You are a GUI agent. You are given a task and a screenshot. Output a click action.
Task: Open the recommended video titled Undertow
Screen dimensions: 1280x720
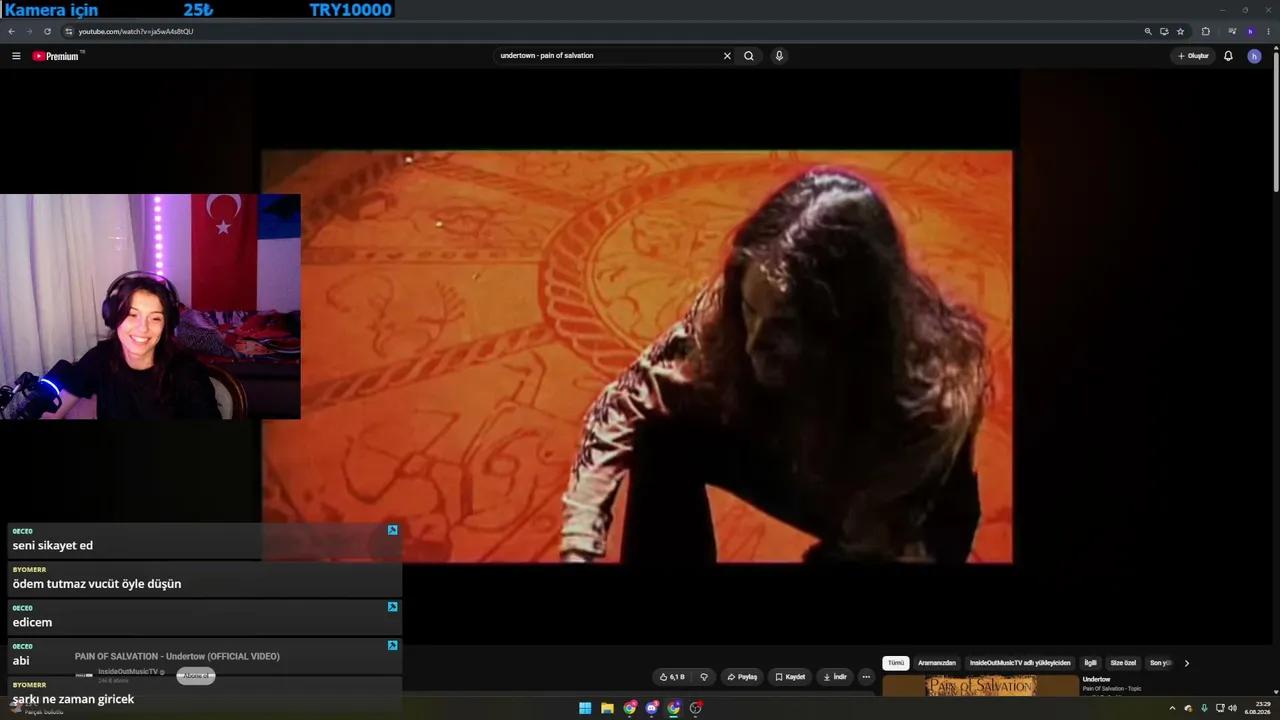[x=1096, y=680]
